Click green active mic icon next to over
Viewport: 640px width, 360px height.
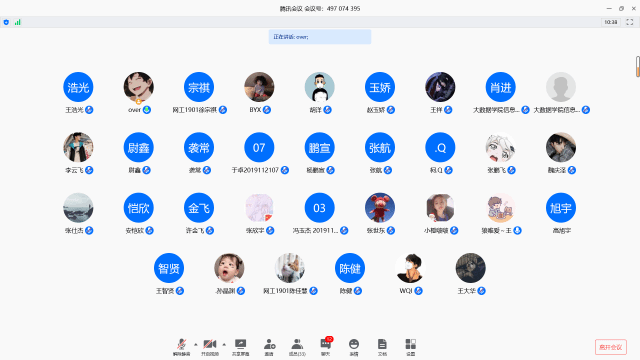click(x=147, y=110)
